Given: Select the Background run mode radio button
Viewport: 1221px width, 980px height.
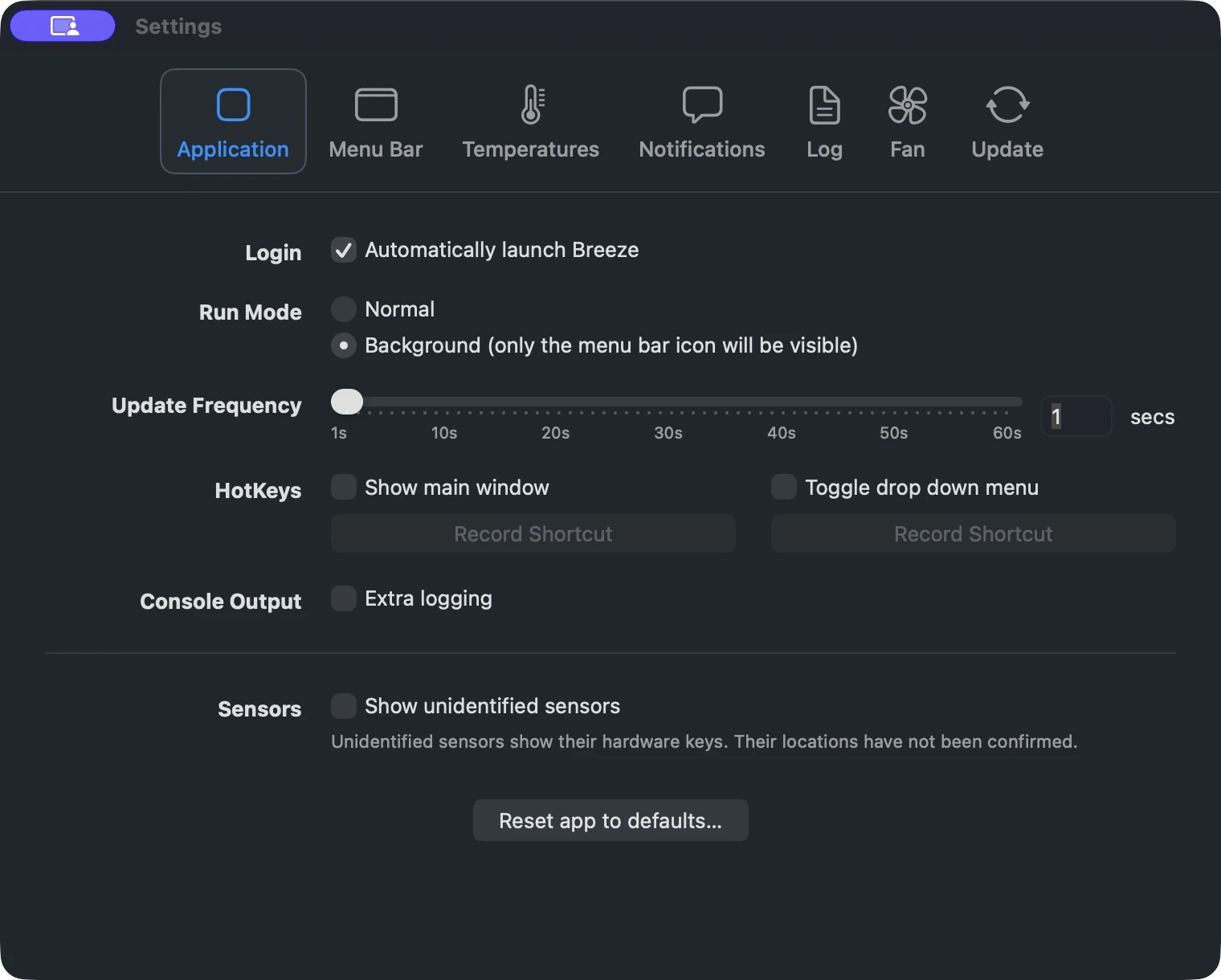Looking at the screenshot, I should tap(344, 345).
